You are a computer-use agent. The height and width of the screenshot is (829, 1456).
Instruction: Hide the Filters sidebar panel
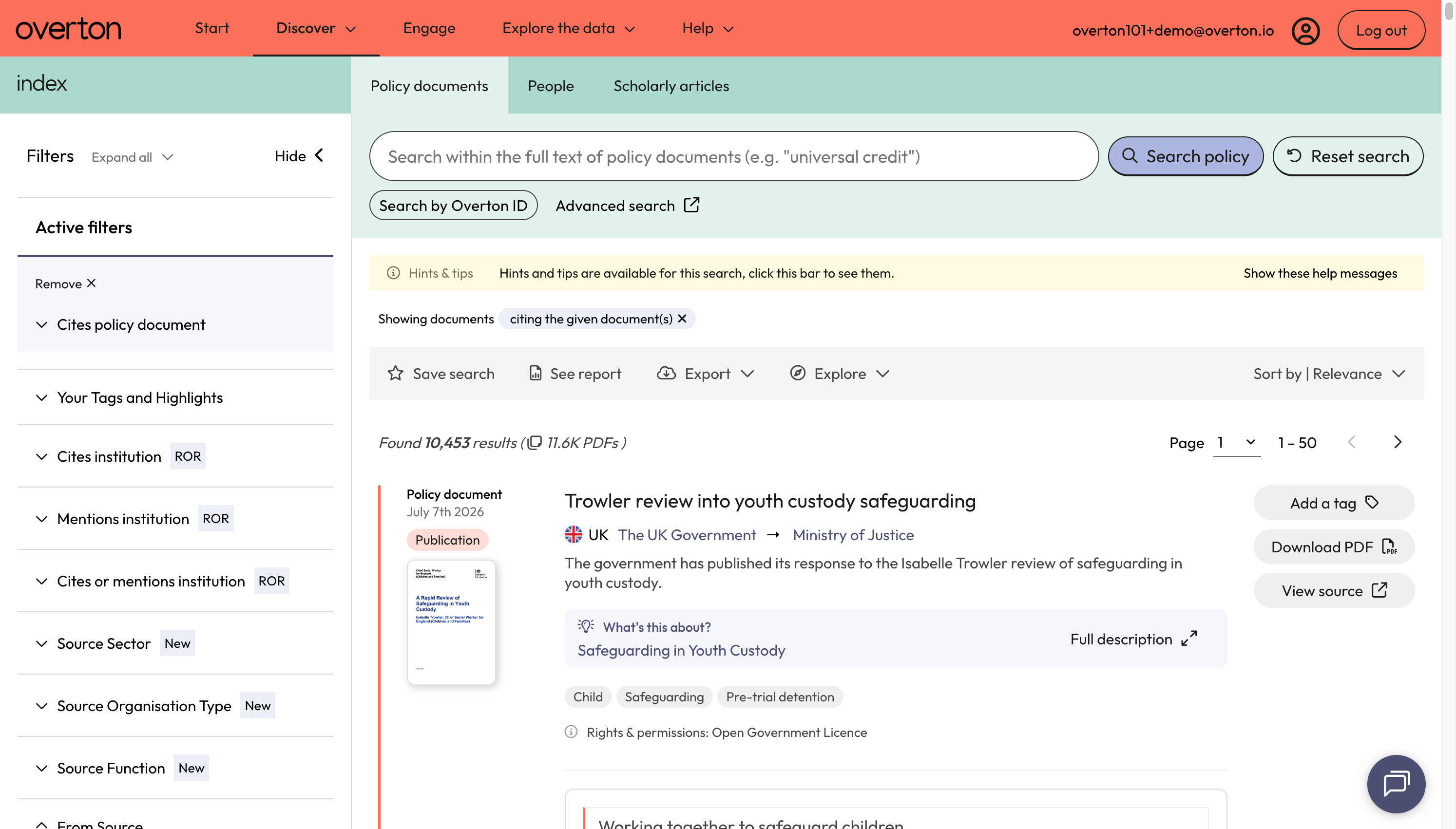299,156
